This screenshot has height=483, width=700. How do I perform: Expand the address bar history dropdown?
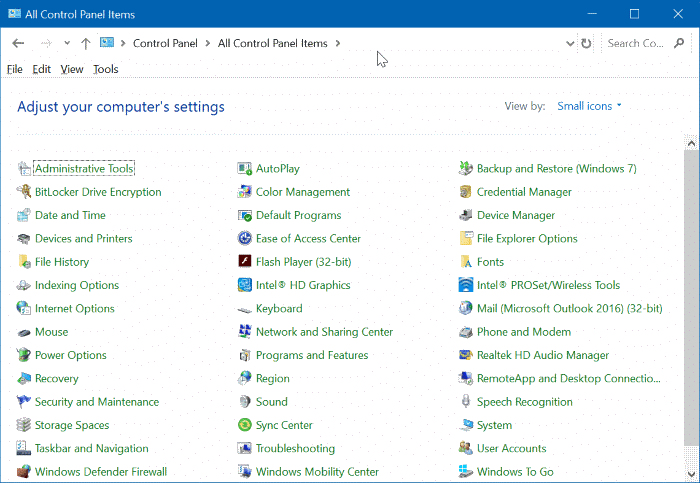(570, 43)
